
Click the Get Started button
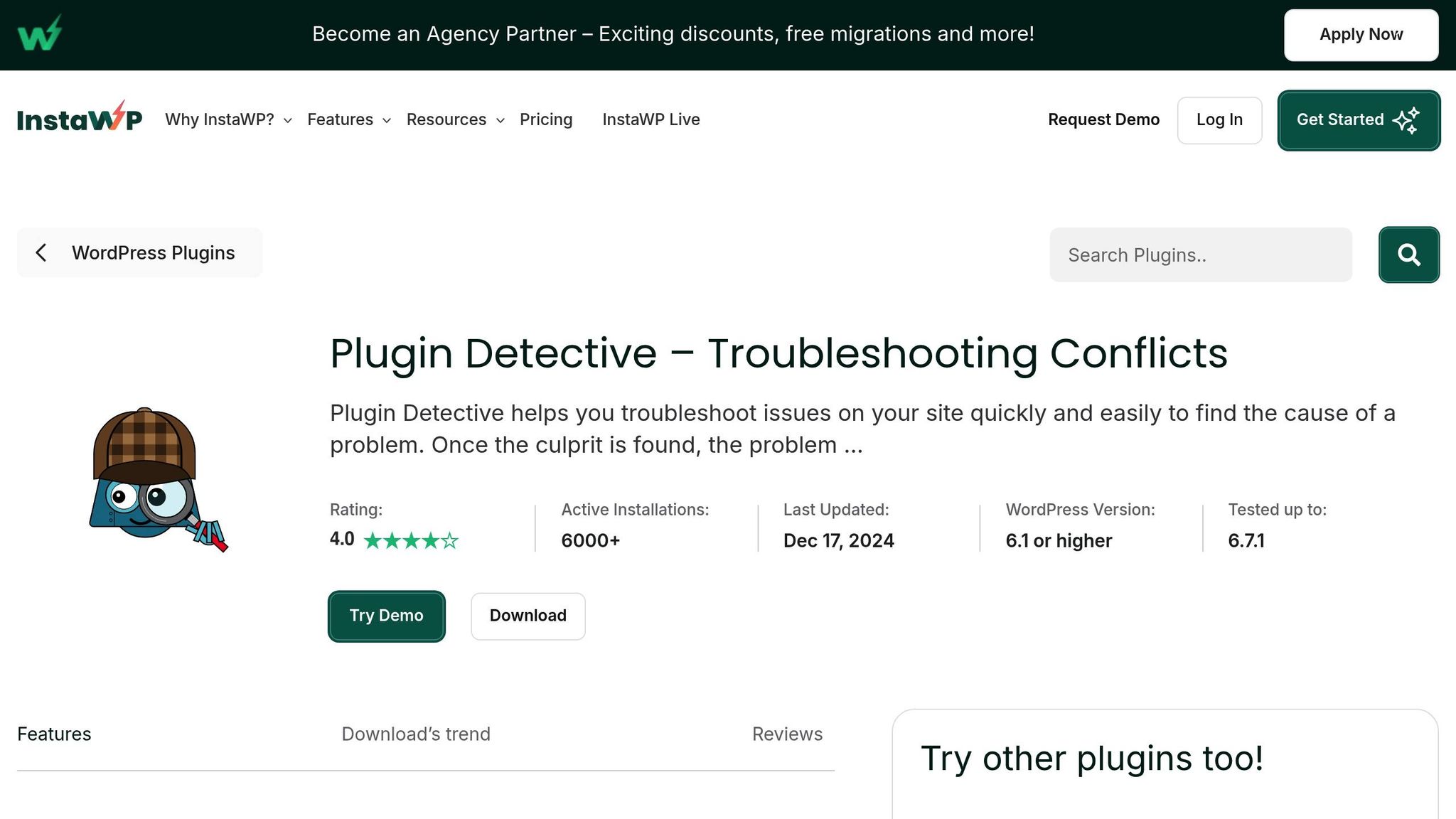[x=1359, y=120]
